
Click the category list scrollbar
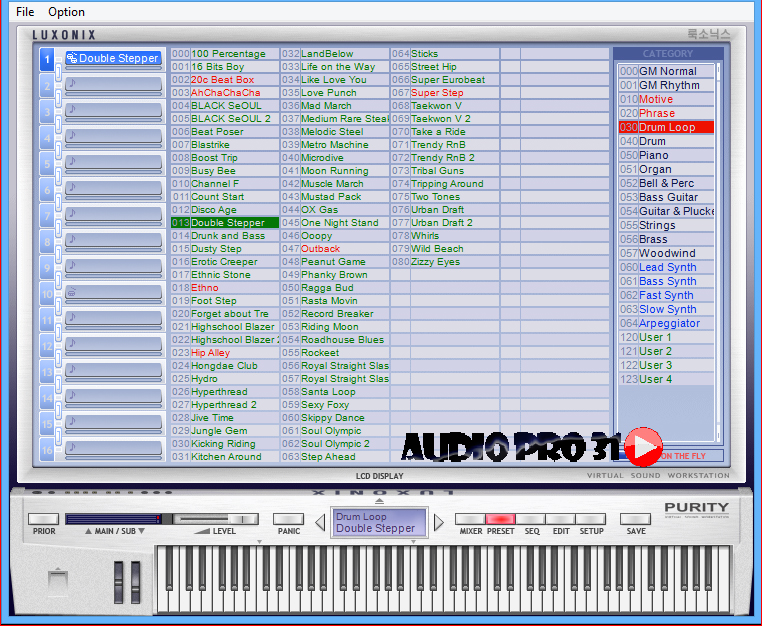(718, 253)
